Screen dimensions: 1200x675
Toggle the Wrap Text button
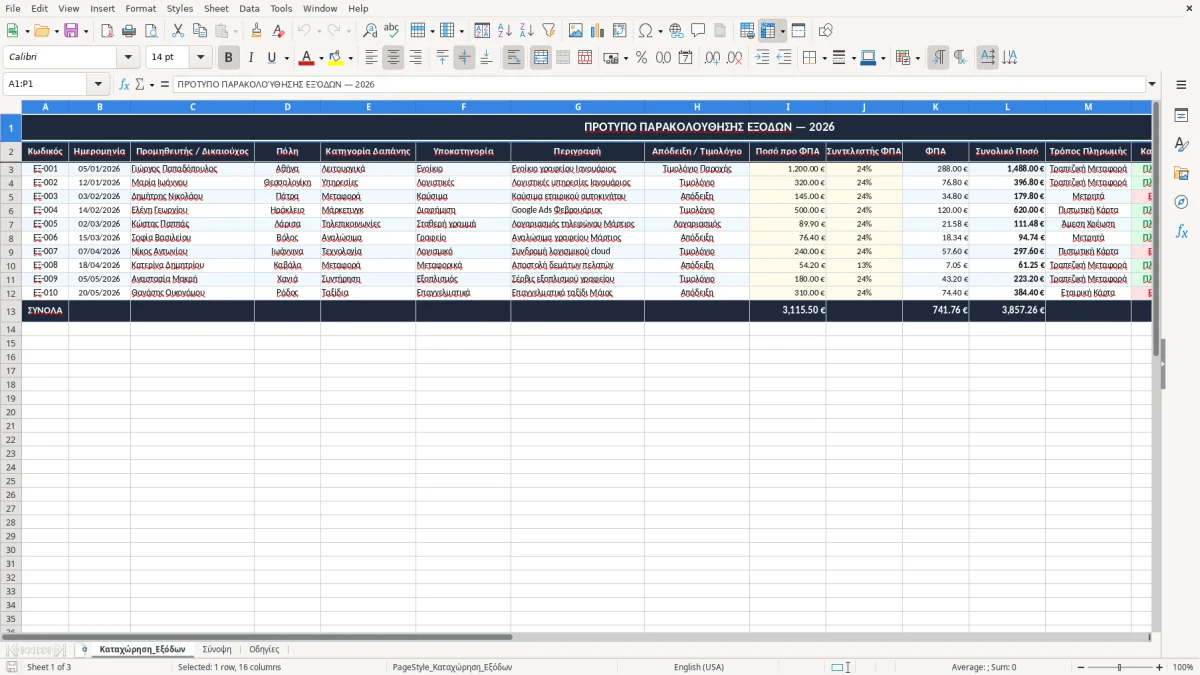[514, 58]
